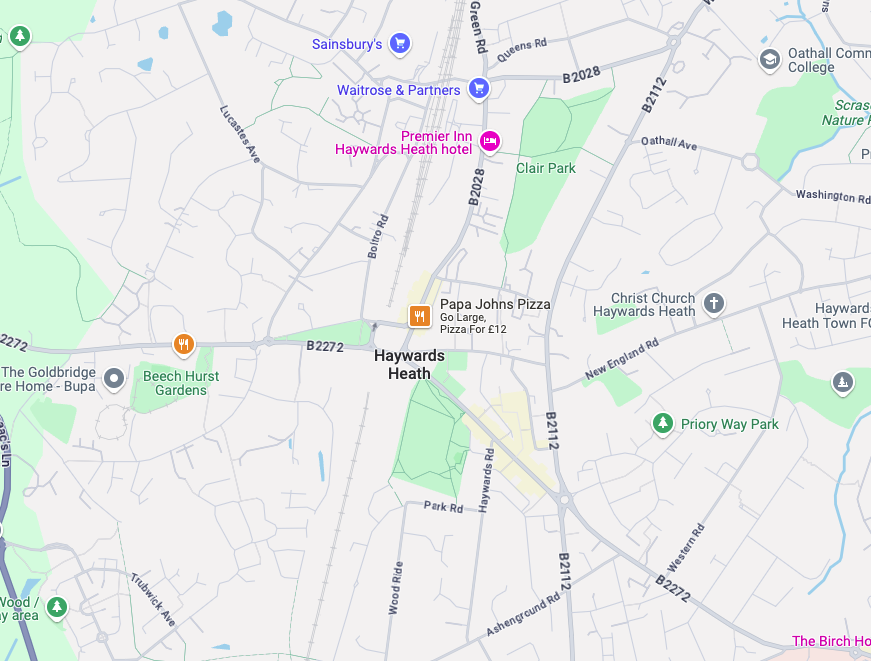
Task: Click the Beech Hurst Gardens label
Action: click(181, 383)
